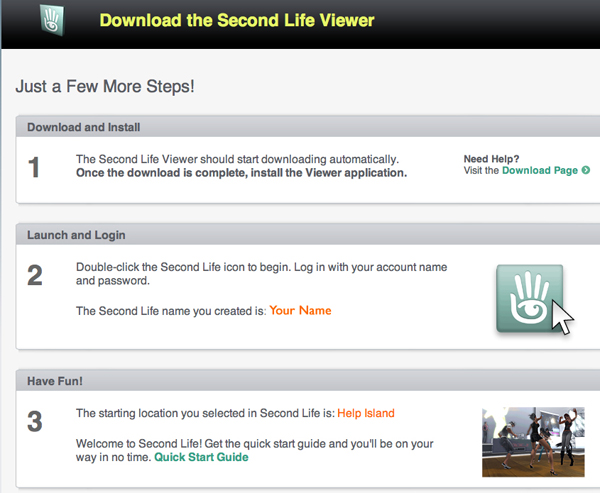The height and width of the screenshot is (493, 600).
Task: Click the white cursor arrow graphic
Action: click(x=563, y=319)
